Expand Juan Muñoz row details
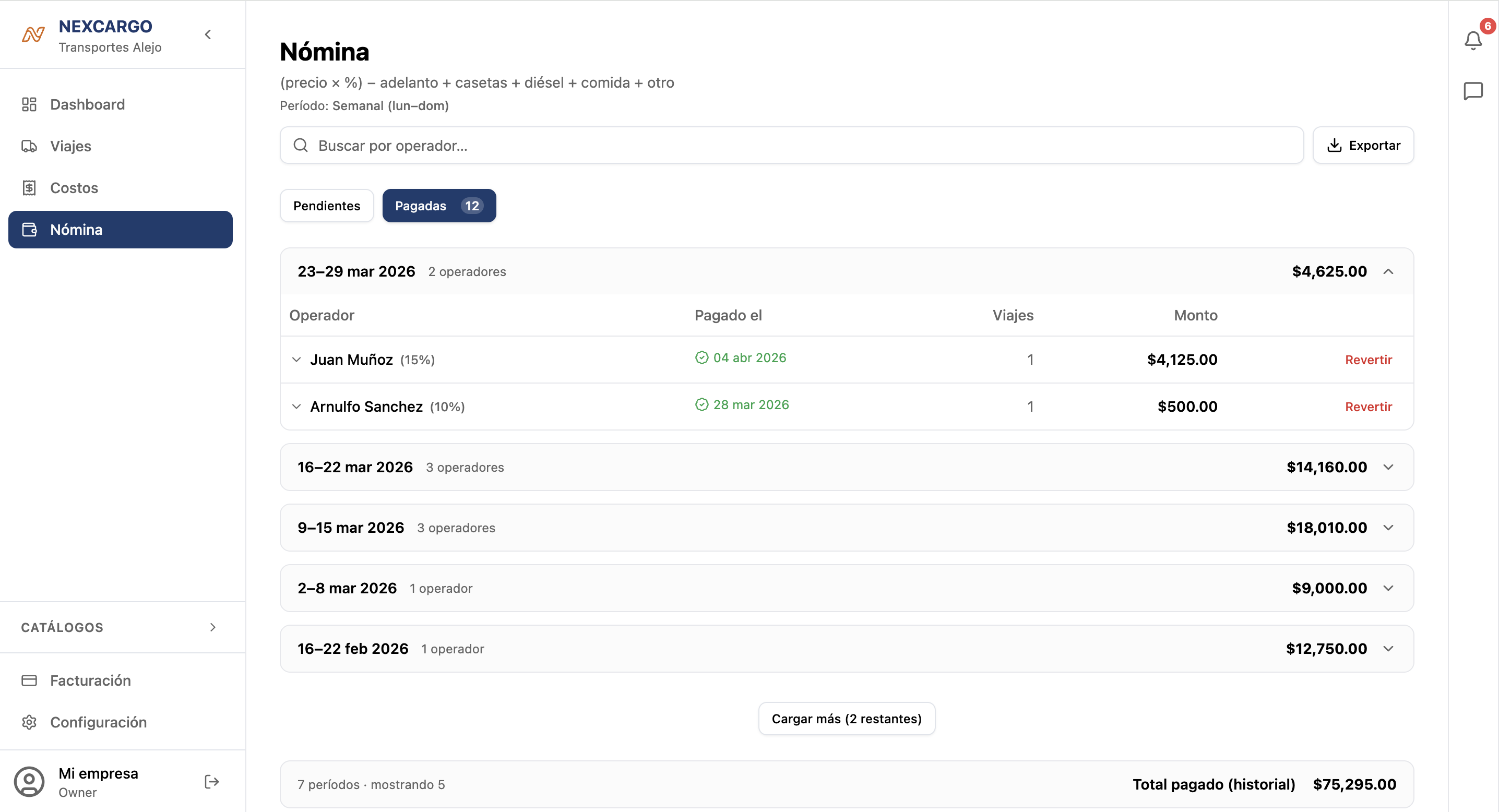Image resolution: width=1499 pixels, height=812 pixels. point(296,360)
